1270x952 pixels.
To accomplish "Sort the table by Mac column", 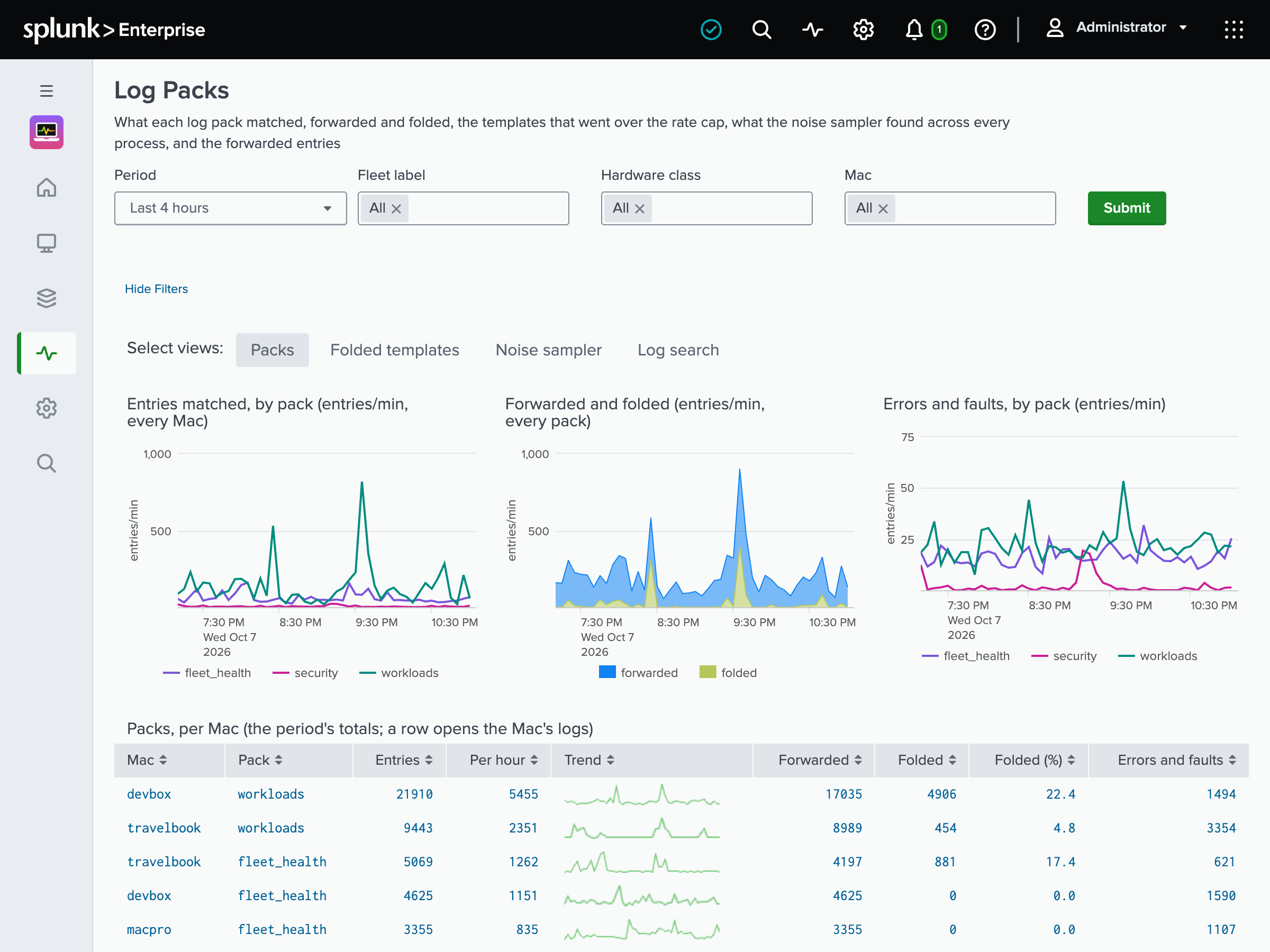I will tap(147, 760).
